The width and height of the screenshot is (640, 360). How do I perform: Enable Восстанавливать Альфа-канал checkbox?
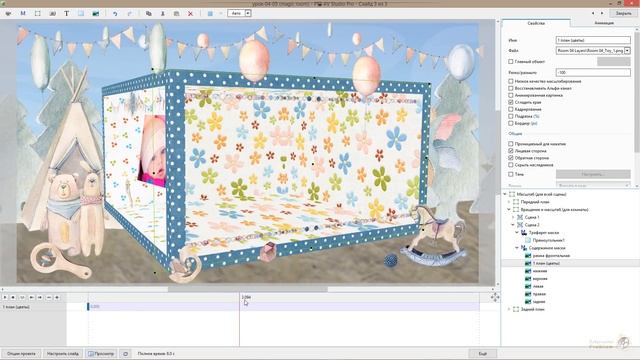coord(511,88)
